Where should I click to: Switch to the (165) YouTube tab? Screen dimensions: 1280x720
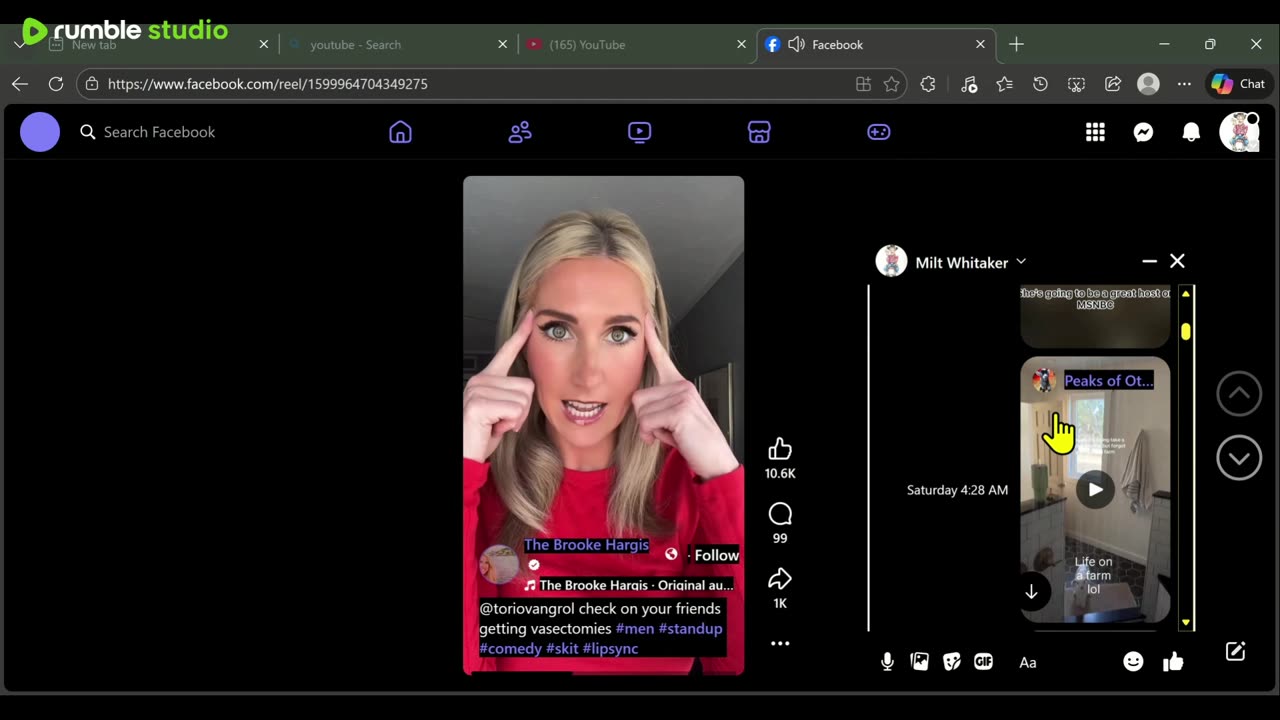tap(637, 45)
